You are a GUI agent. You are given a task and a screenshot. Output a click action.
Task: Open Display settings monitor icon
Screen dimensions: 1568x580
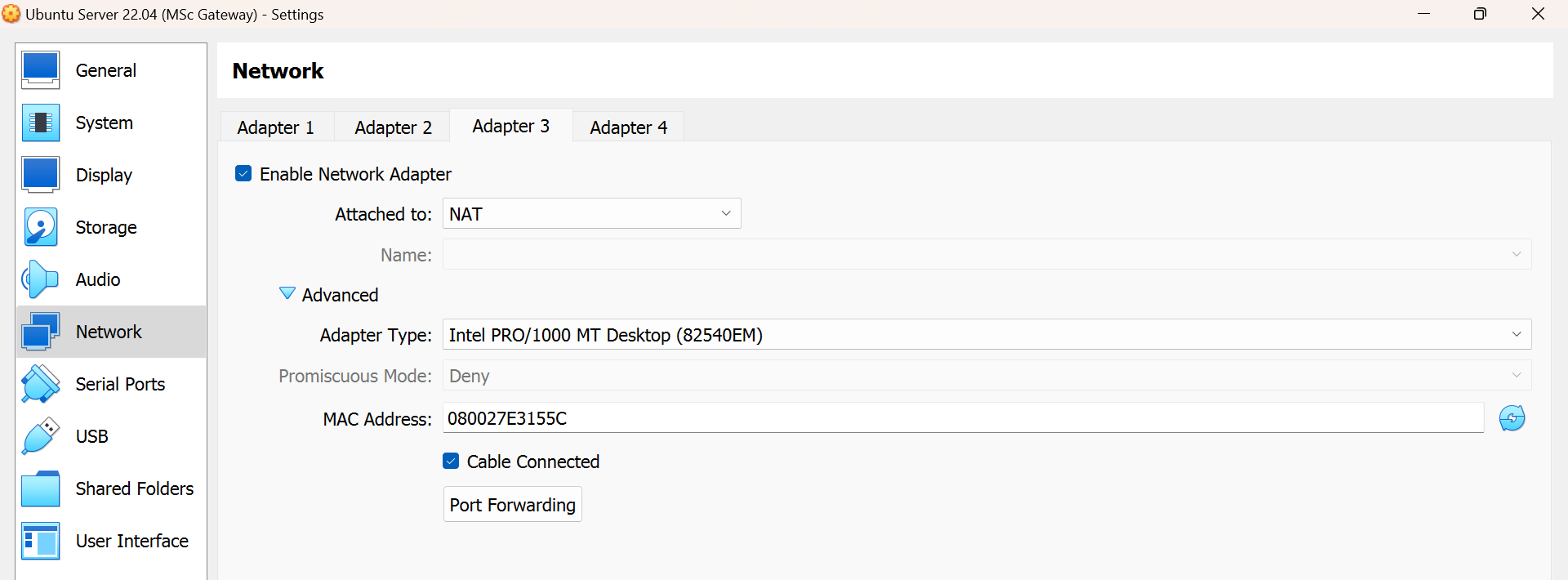[40, 175]
